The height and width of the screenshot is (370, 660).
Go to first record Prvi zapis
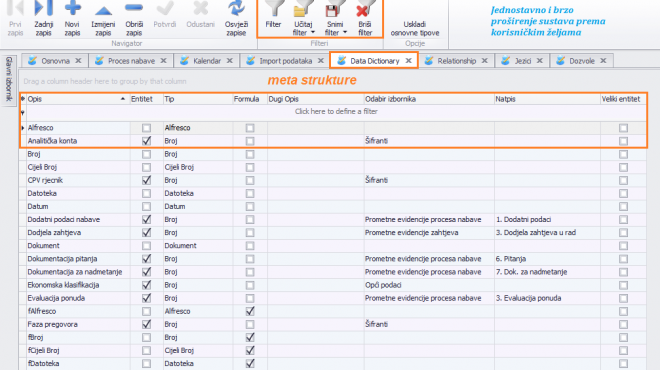pyautogui.click(x=15, y=18)
